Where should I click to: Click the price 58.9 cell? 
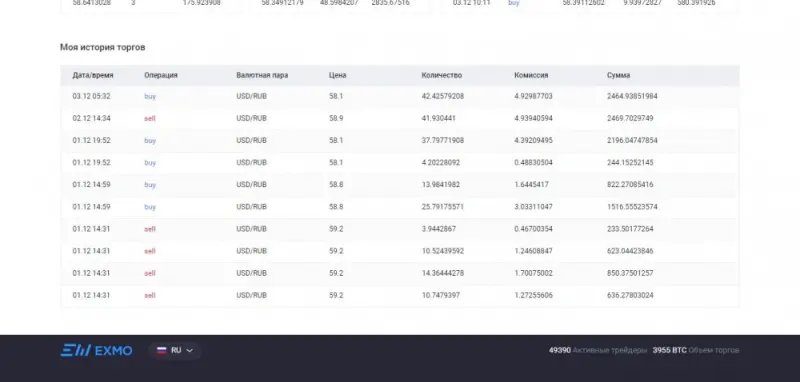coord(336,118)
